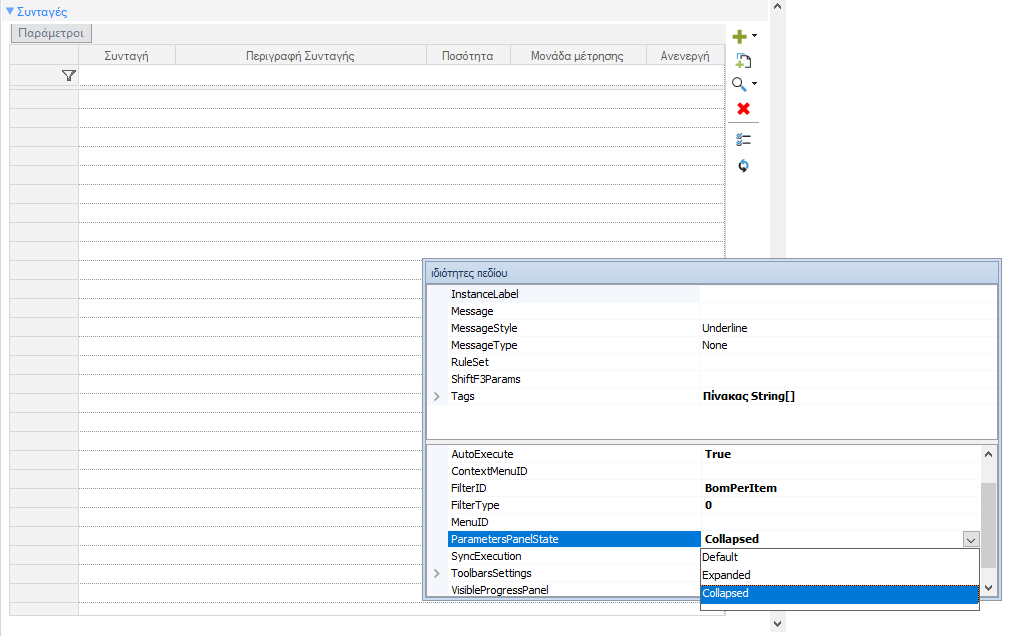1016x636 pixels.
Task: Choose Expanded from the dropdown list
Action: [x=840, y=575]
